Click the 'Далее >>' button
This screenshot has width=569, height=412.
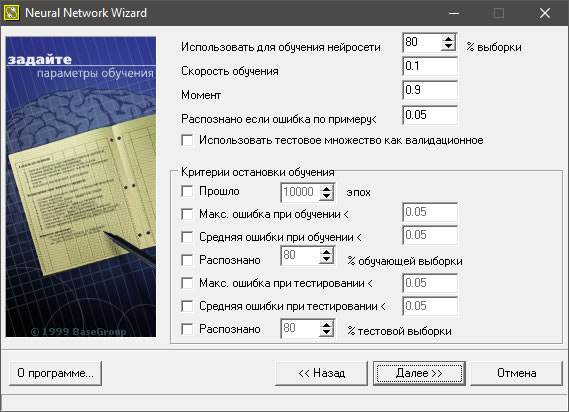419,373
